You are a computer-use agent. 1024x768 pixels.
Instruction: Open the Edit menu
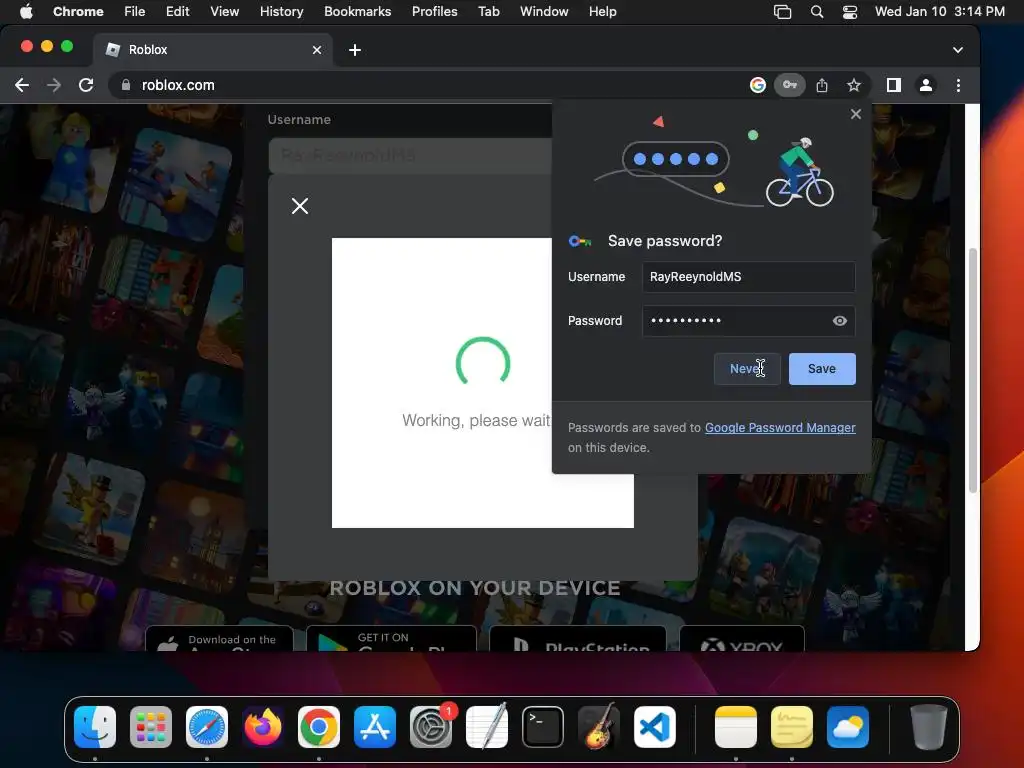tap(177, 11)
